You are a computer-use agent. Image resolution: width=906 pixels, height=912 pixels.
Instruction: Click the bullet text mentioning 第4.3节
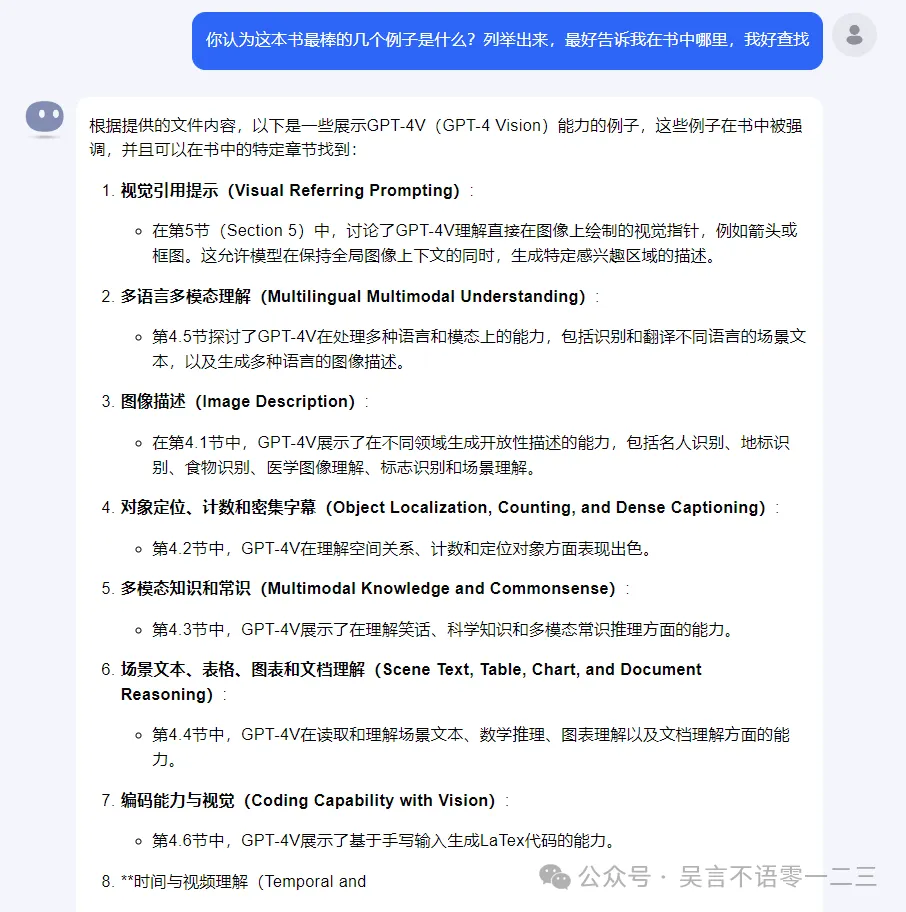coord(443,629)
